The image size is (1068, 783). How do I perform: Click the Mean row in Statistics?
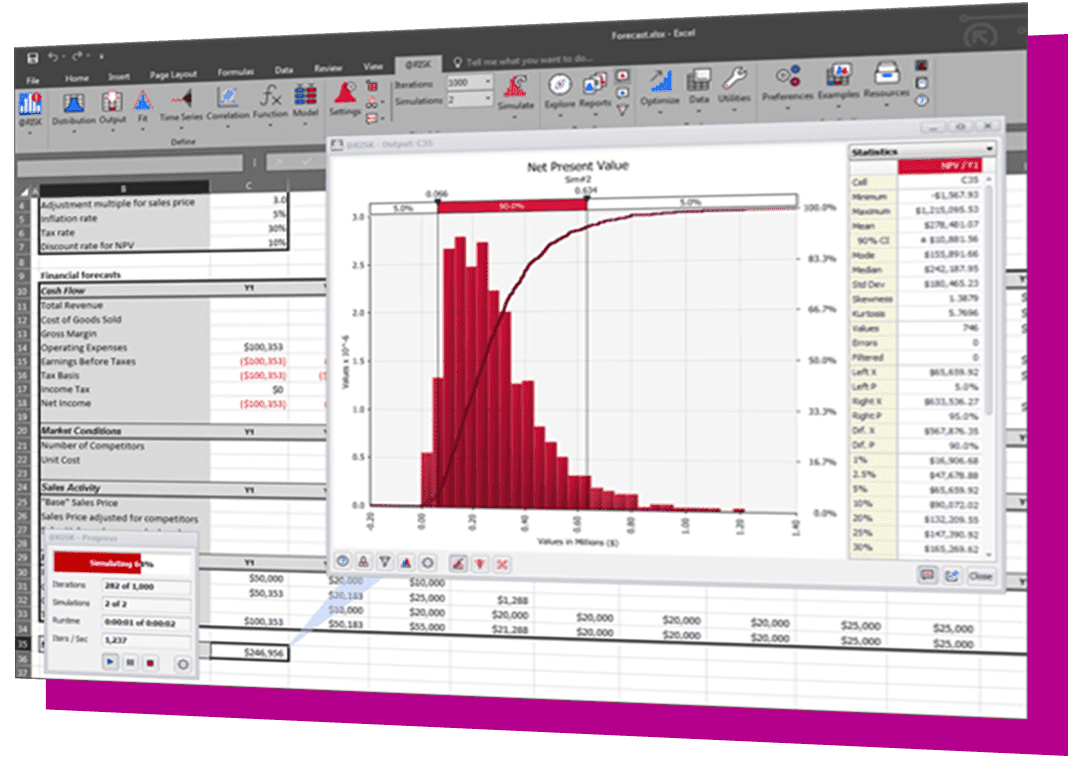pyautogui.click(x=915, y=225)
